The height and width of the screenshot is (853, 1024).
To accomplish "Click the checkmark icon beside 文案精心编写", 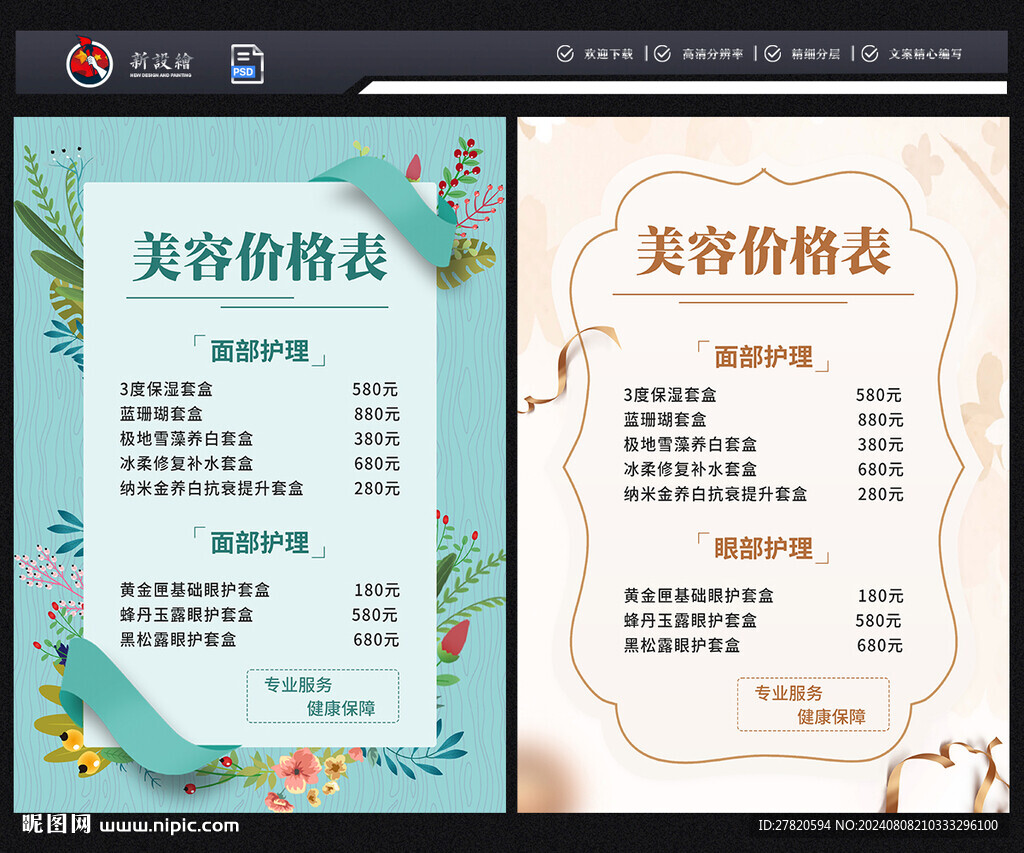I will [x=870, y=54].
